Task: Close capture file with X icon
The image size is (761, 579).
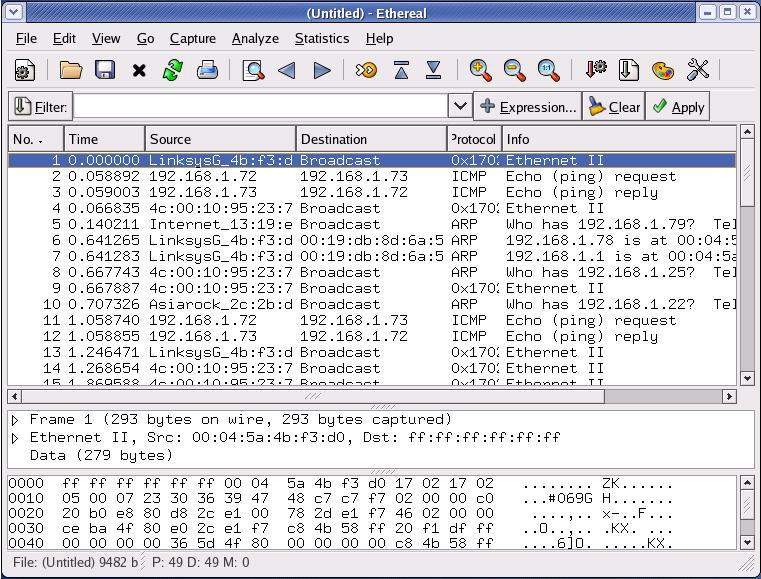Action: pos(139,71)
